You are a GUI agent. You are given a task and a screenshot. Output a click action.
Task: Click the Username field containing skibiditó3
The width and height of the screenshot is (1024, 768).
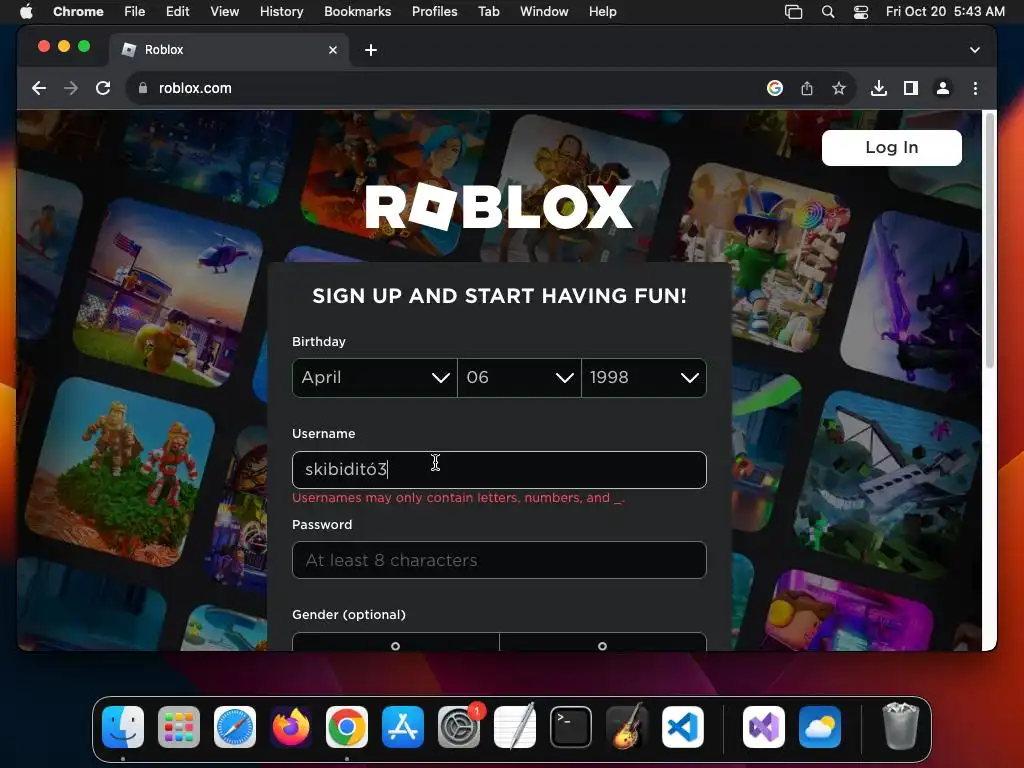(499, 470)
